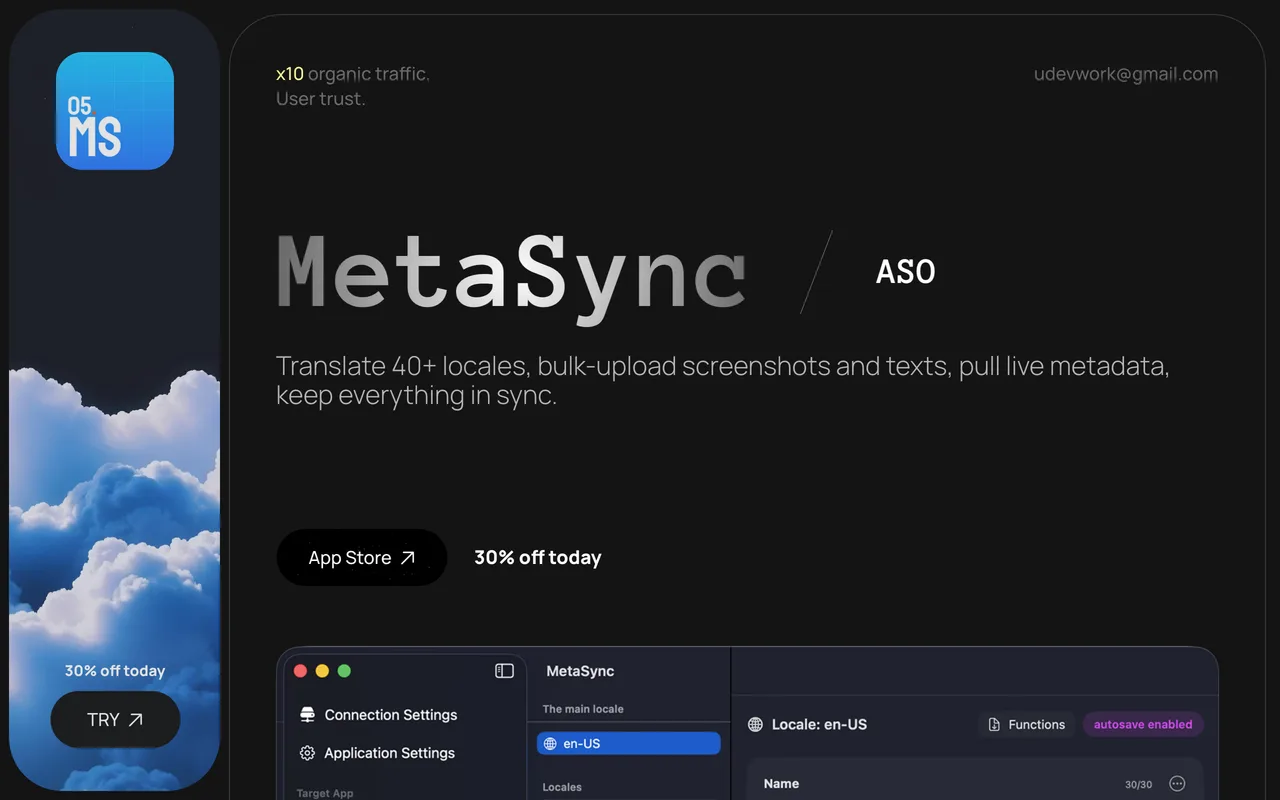This screenshot has width=1280, height=800.
Task: Click the yellow minimize window dot
Action: 322,671
